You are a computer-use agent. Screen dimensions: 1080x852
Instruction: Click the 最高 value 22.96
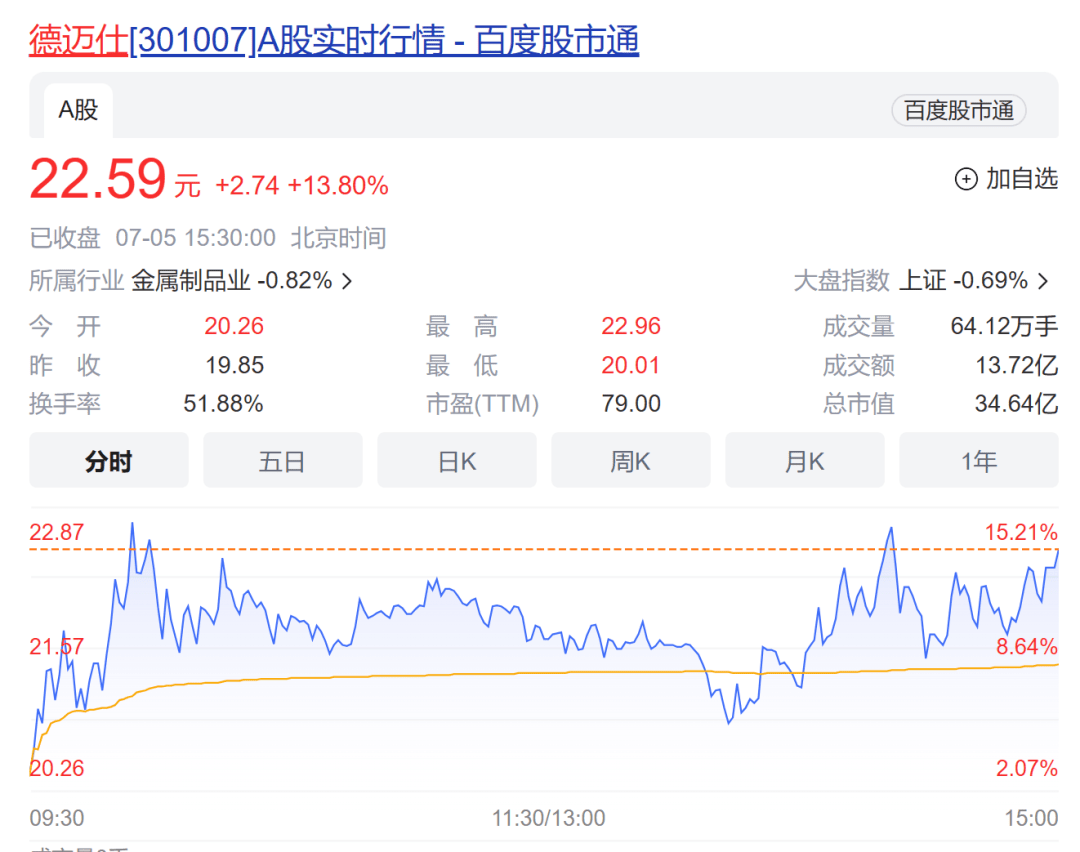coord(631,326)
